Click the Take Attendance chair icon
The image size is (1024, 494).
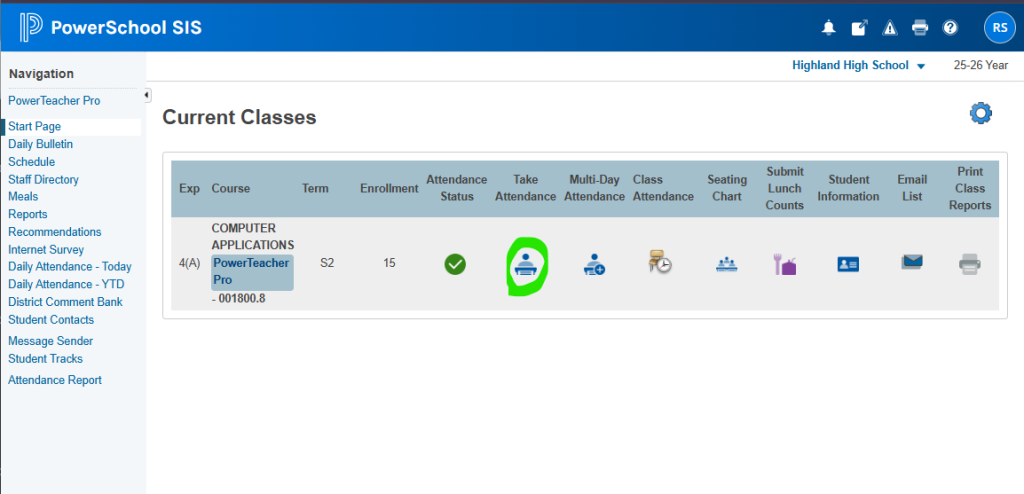[x=526, y=265]
